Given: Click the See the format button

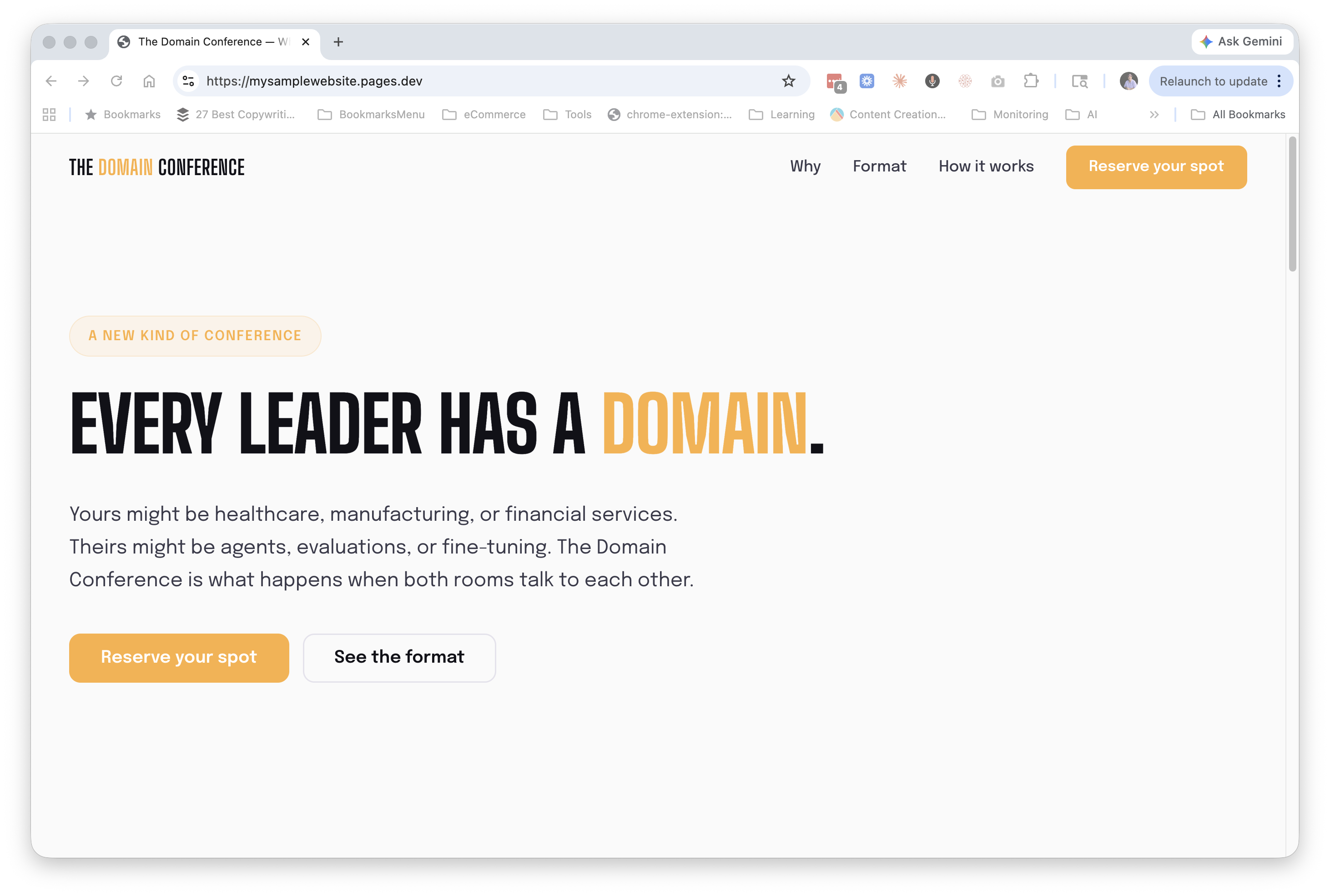Looking at the screenshot, I should pyautogui.click(x=399, y=657).
